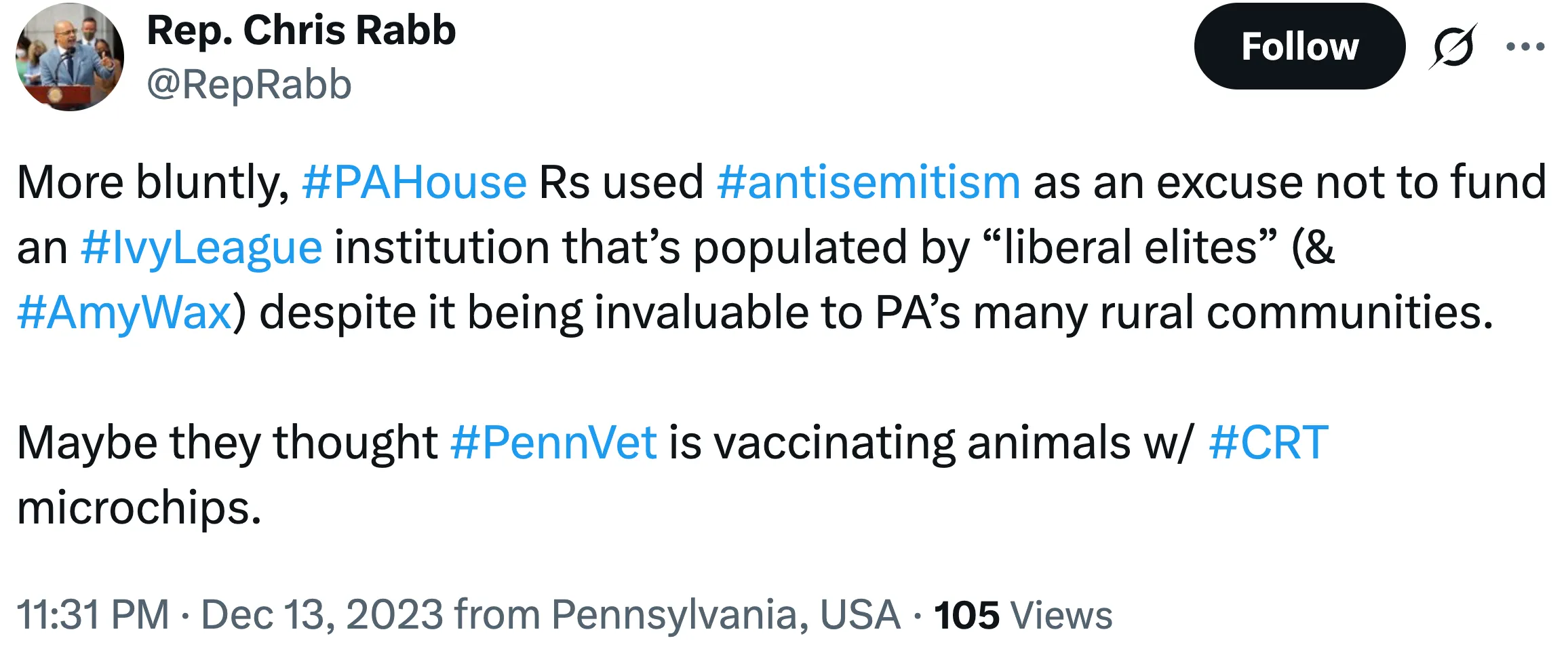This screenshot has height=651, width=1568.
Task: Open the #PAHouse hashtag
Action: [414, 182]
